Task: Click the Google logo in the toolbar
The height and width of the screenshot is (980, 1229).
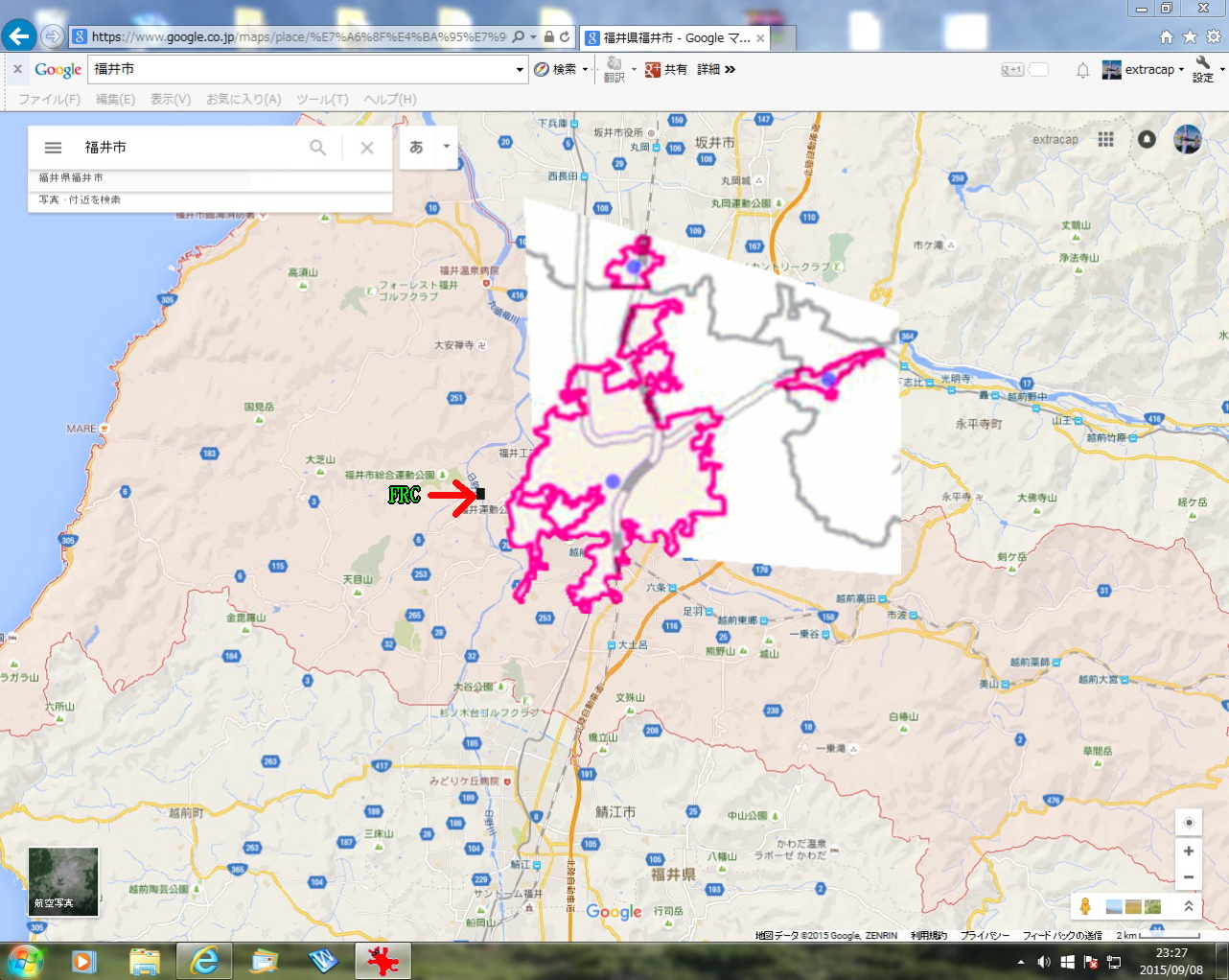Action: pyautogui.click(x=58, y=69)
